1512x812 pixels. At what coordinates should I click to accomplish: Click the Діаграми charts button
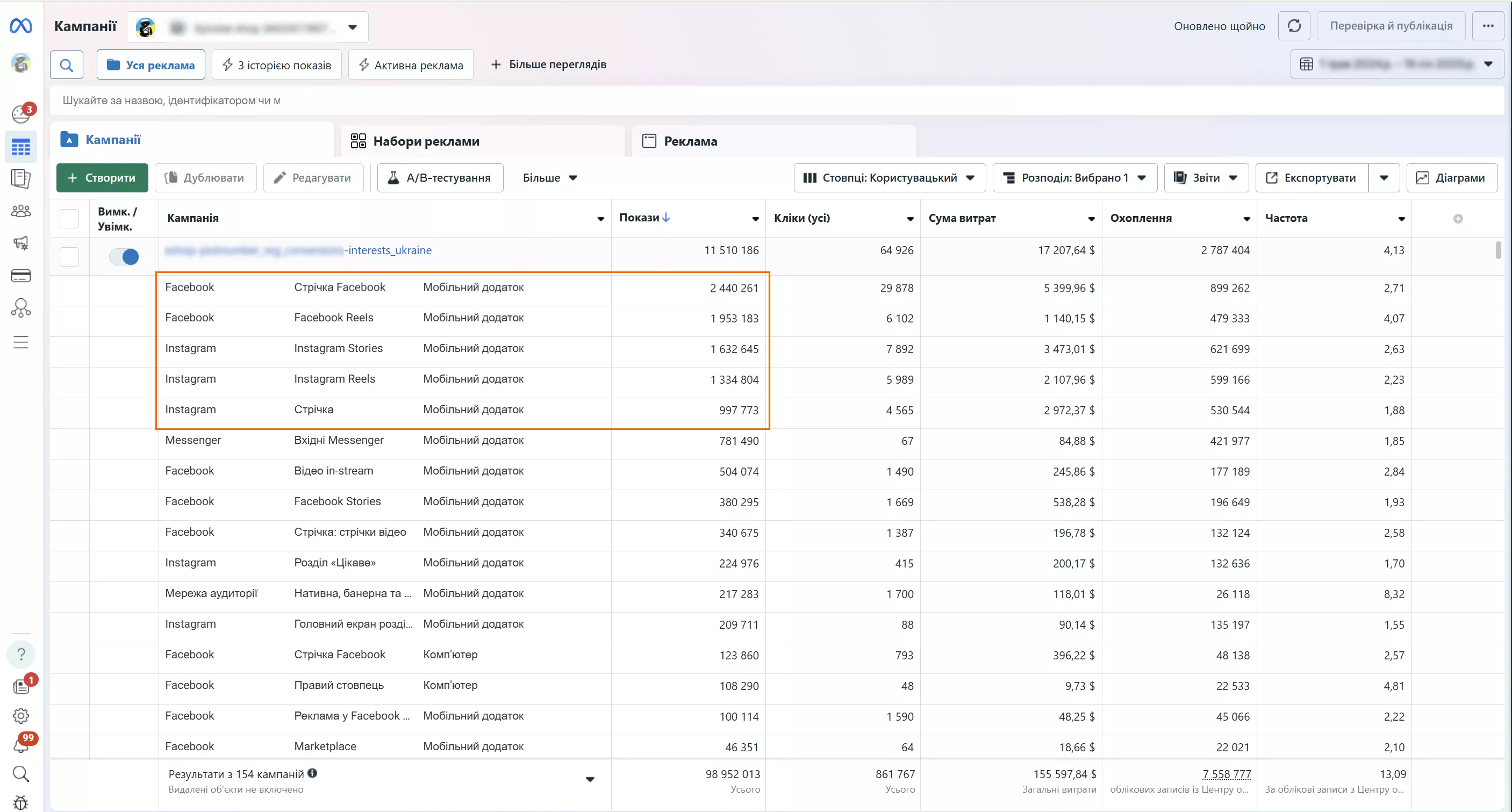click(x=1452, y=178)
